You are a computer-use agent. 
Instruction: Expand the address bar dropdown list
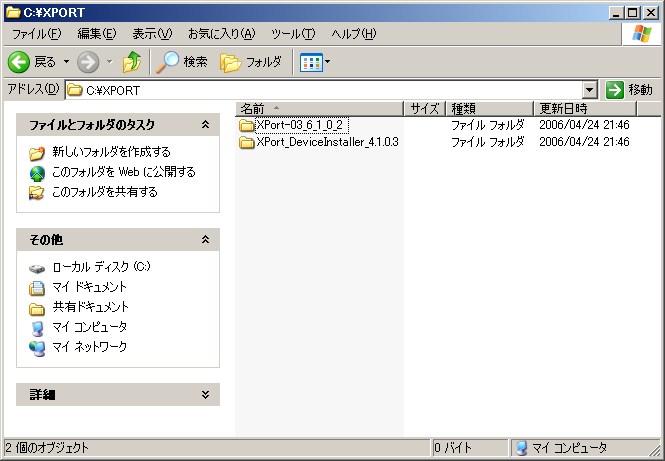pos(590,90)
